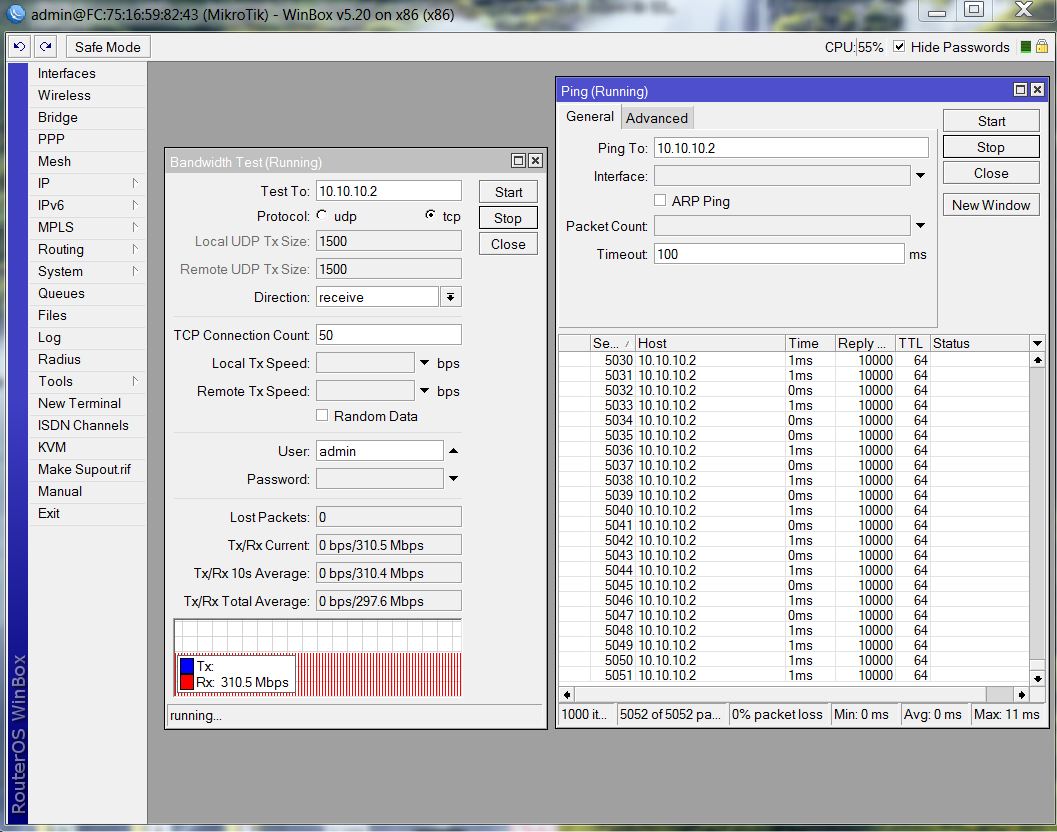Viewport: 1057px width, 832px height.
Task: Enable the ARP Ping checkbox
Action: click(x=660, y=200)
